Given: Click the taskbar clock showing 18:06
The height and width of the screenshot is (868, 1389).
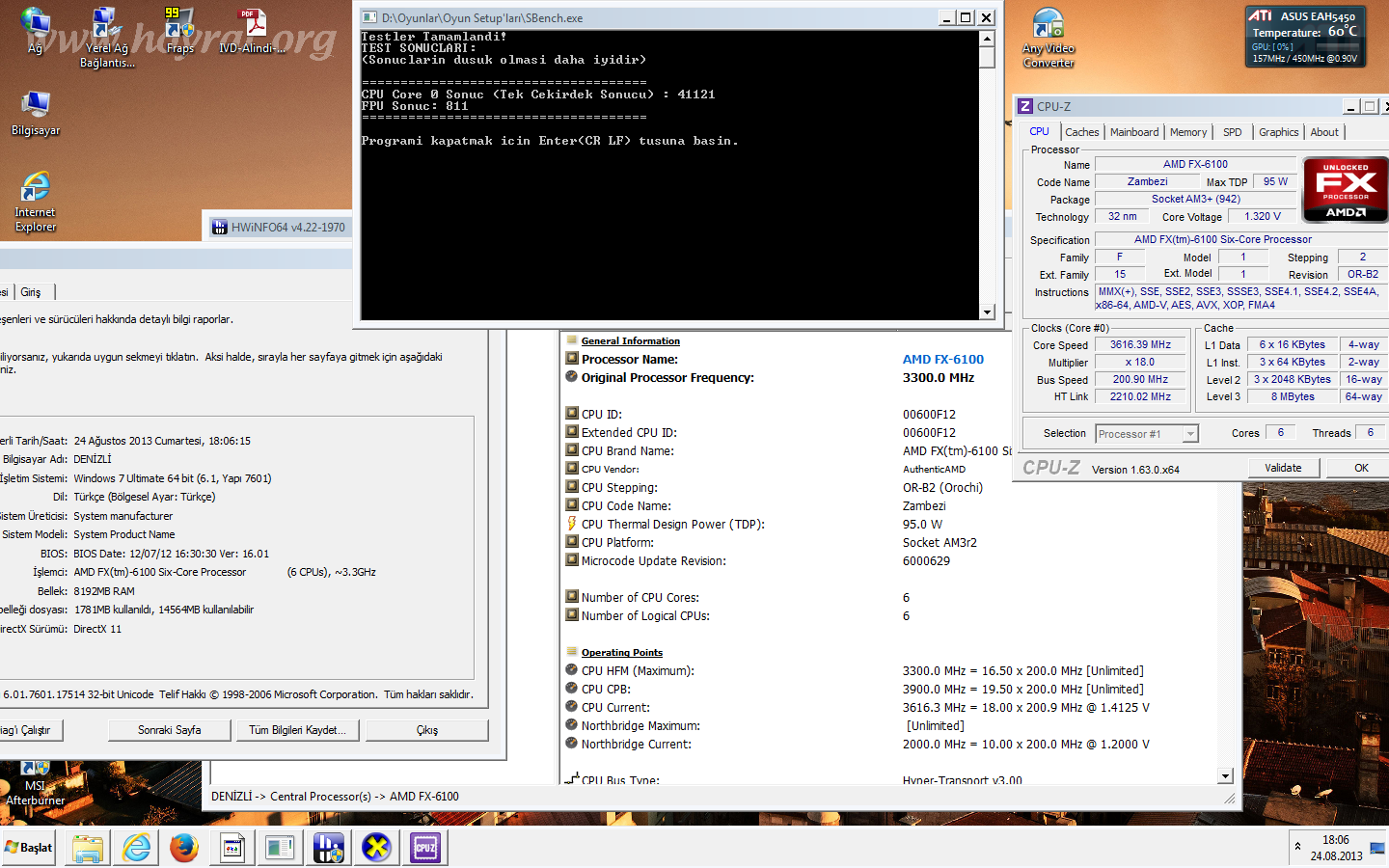Looking at the screenshot, I should point(1336,848).
